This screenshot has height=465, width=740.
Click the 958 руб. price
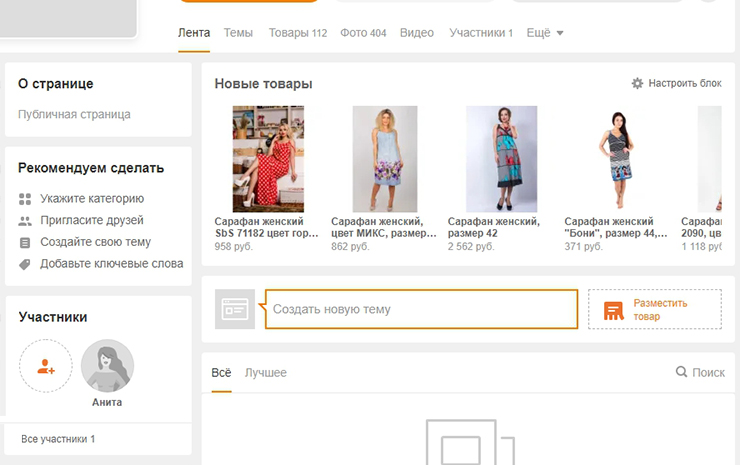coord(234,246)
